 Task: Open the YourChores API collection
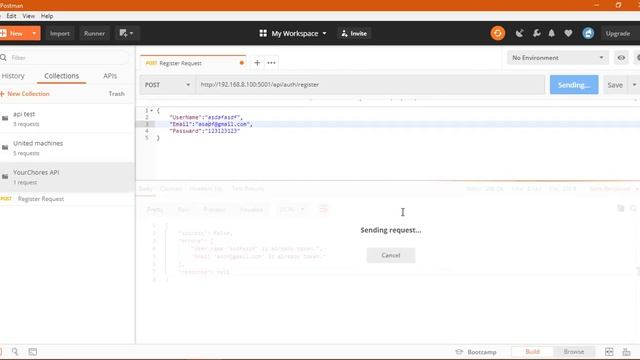tap(67, 177)
